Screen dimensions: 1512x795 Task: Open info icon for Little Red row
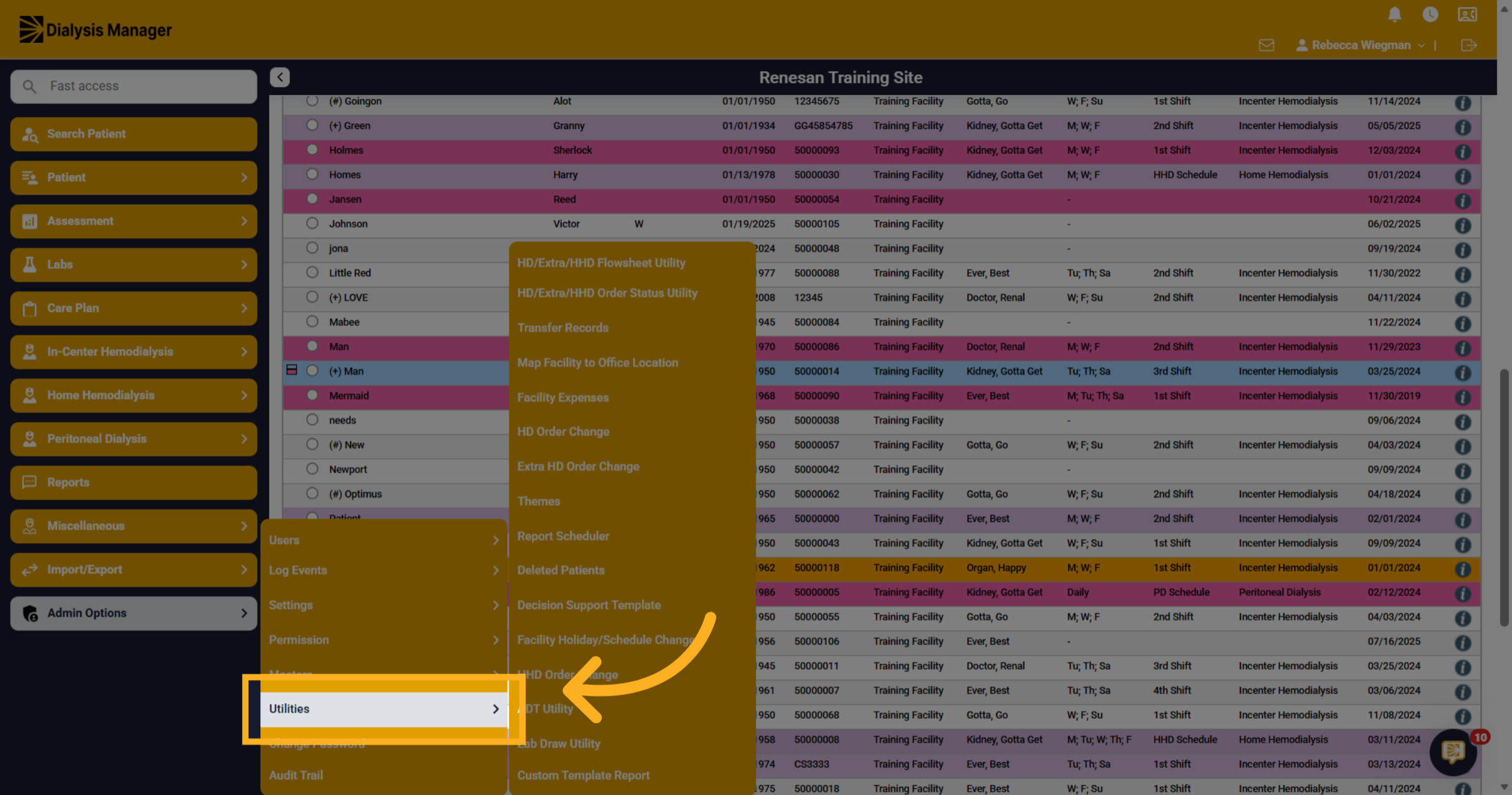1463,275
